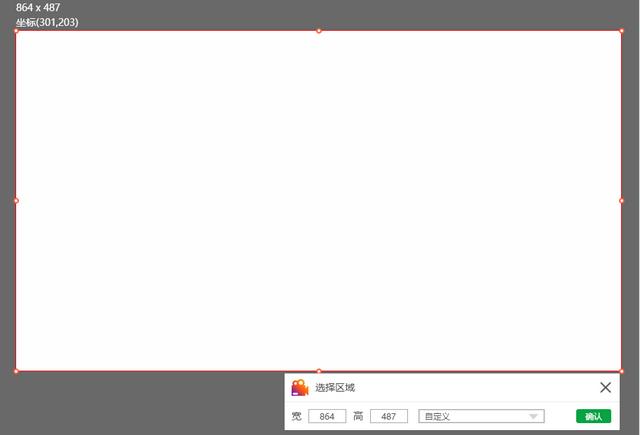Click the width input field showing 864
640x435 pixels.
click(x=326, y=416)
